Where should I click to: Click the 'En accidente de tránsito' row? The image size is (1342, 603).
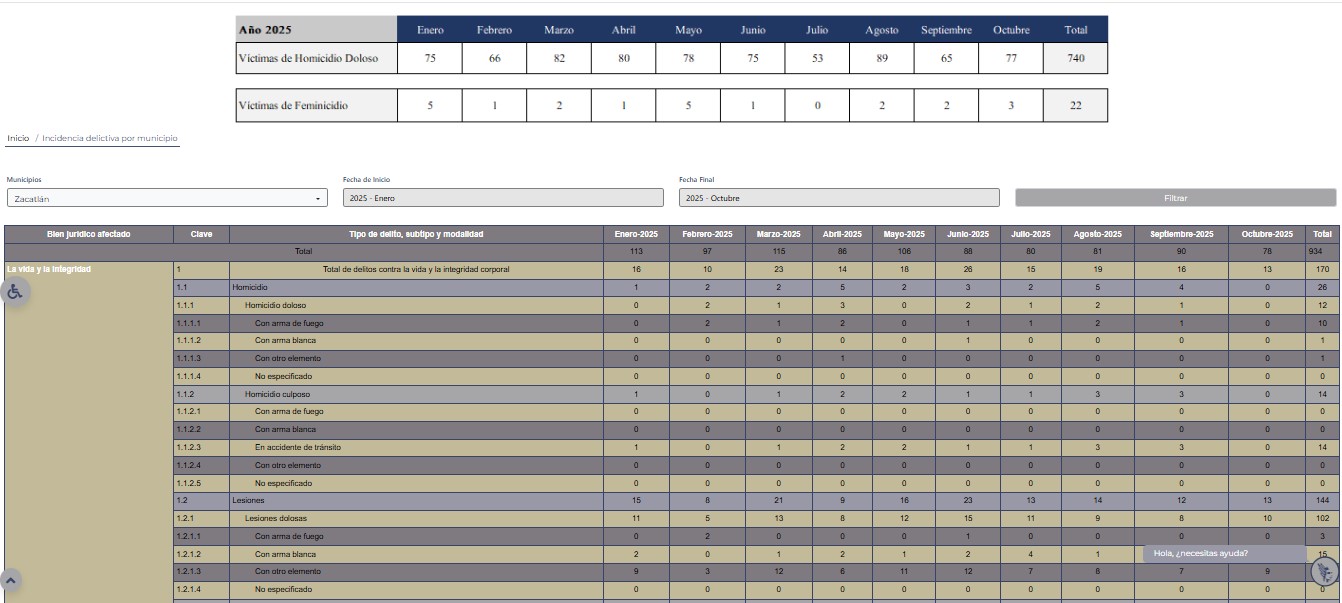(x=298, y=447)
